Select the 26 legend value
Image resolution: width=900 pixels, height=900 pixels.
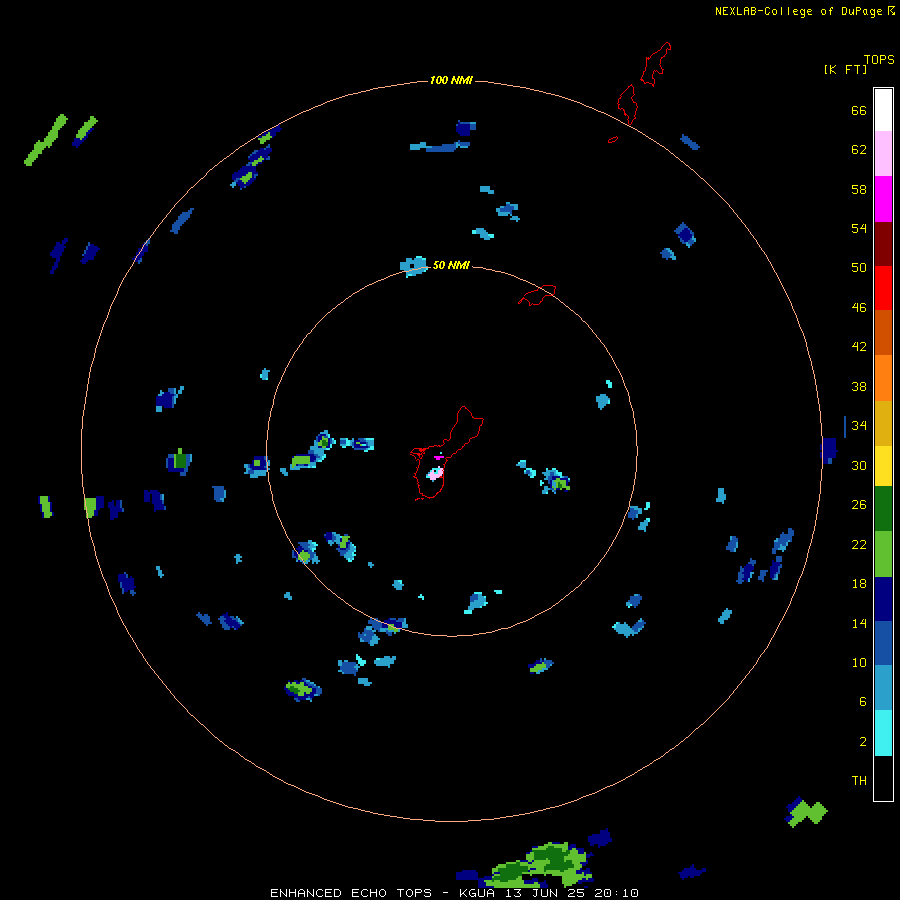859,505
